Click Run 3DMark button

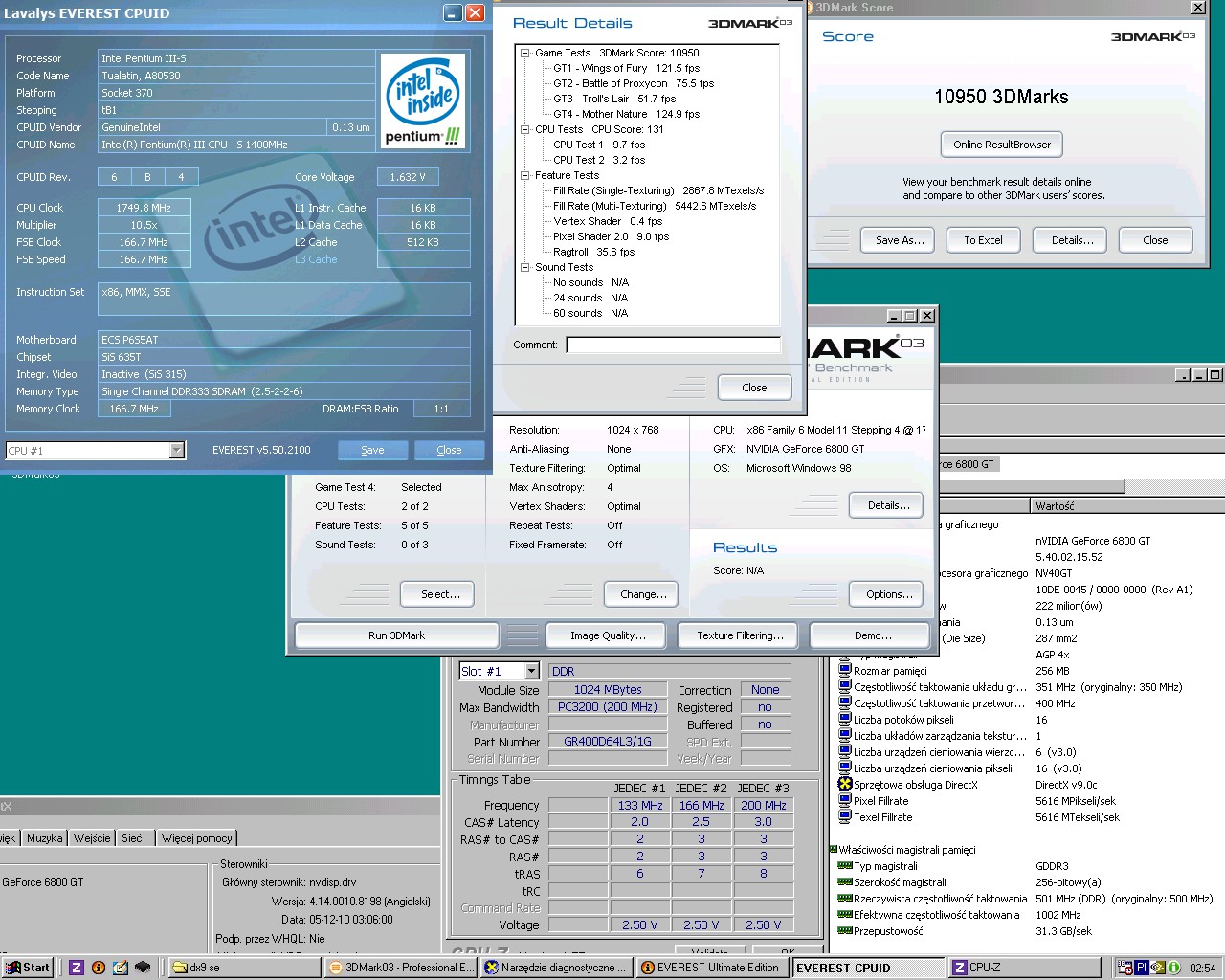[x=396, y=635]
